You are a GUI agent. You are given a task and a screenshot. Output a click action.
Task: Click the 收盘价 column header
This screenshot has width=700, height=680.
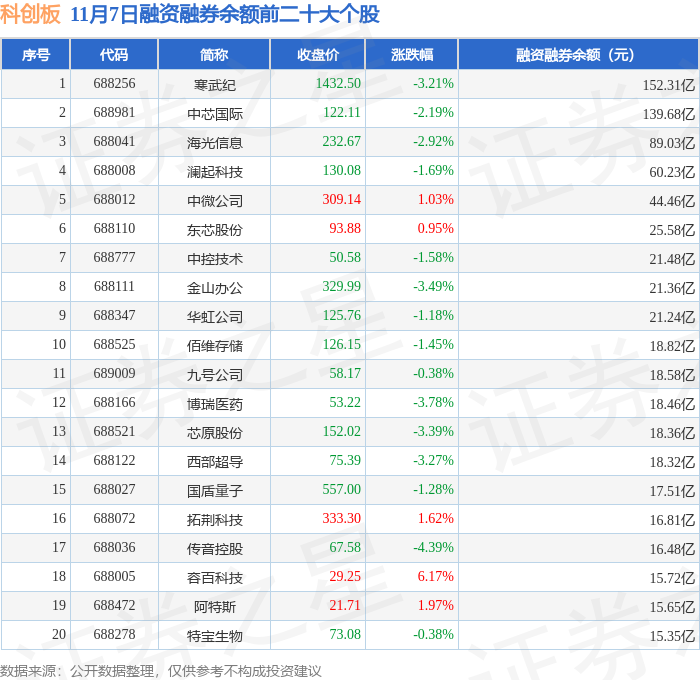318,54
